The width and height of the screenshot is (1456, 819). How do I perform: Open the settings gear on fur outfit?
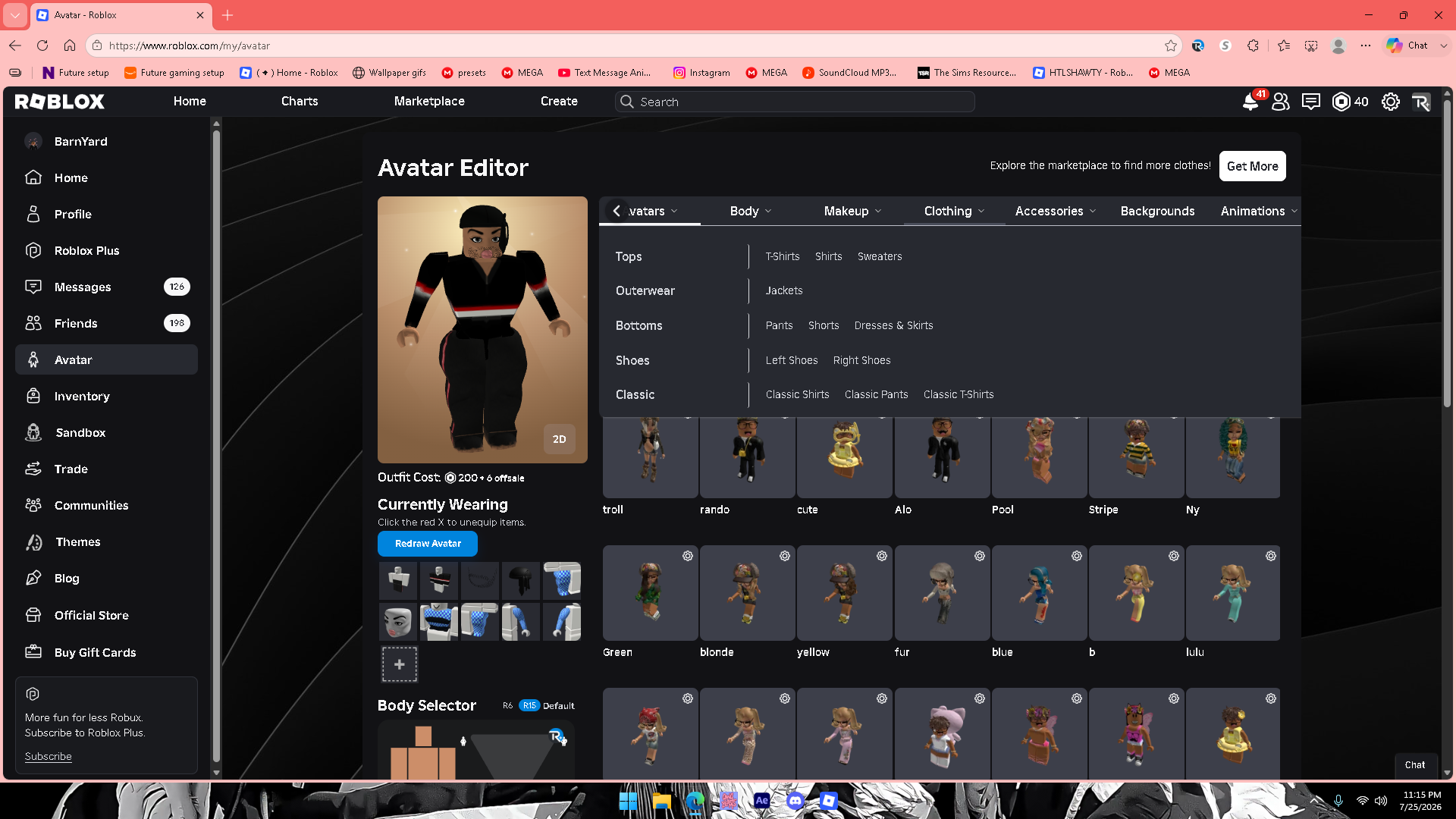[980, 556]
